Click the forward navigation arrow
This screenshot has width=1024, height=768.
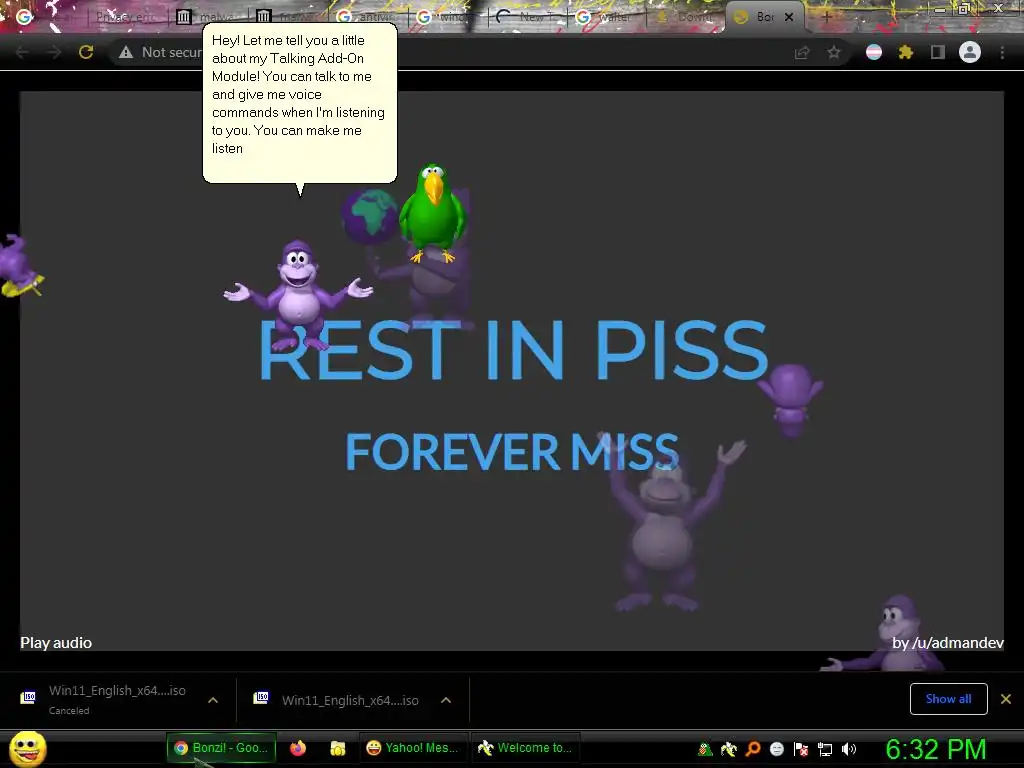pos(54,52)
